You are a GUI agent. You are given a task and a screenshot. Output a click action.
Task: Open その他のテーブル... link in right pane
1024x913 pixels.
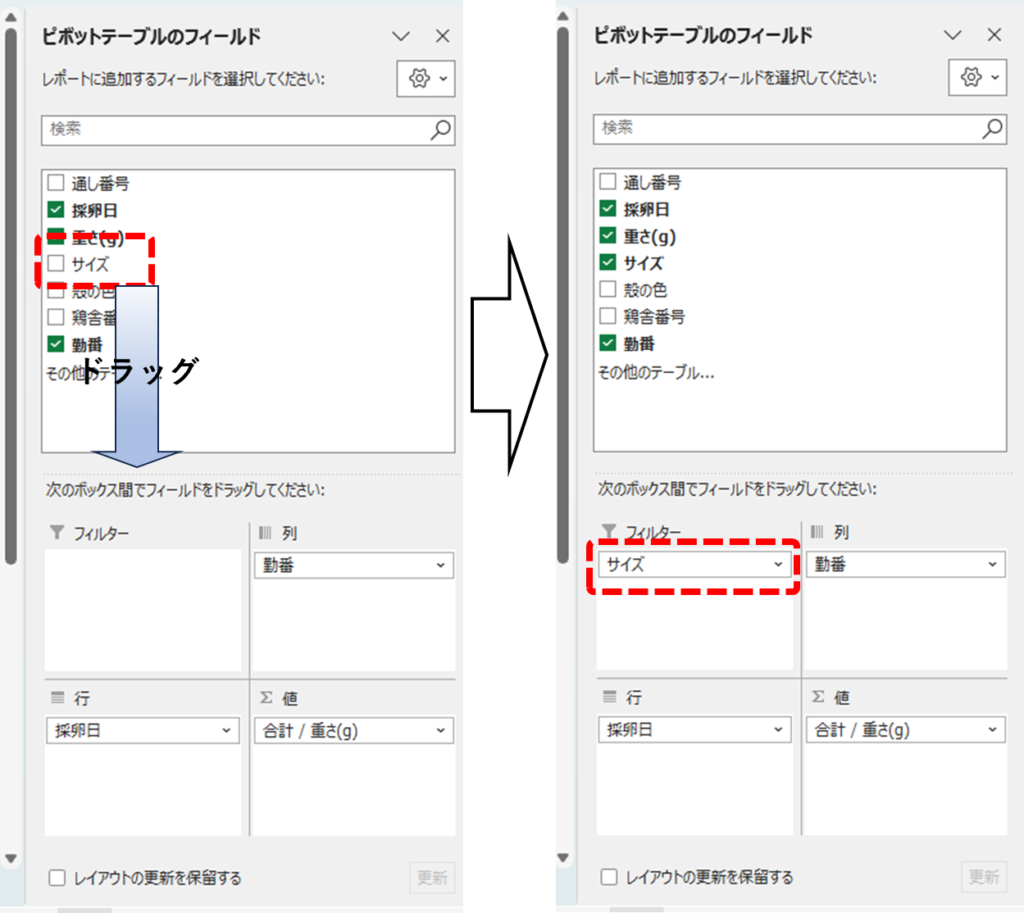coord(656,372)
